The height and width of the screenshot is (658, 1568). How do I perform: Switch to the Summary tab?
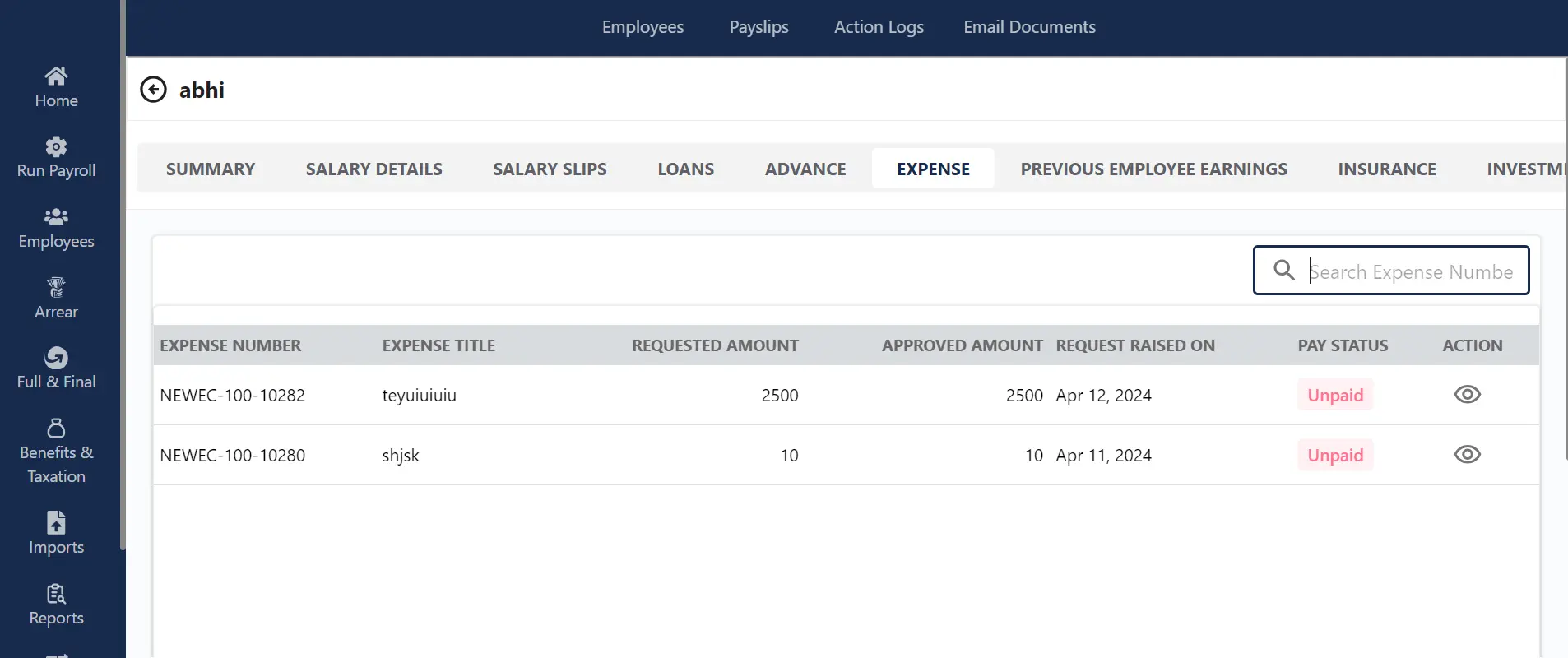coord(211,169)
